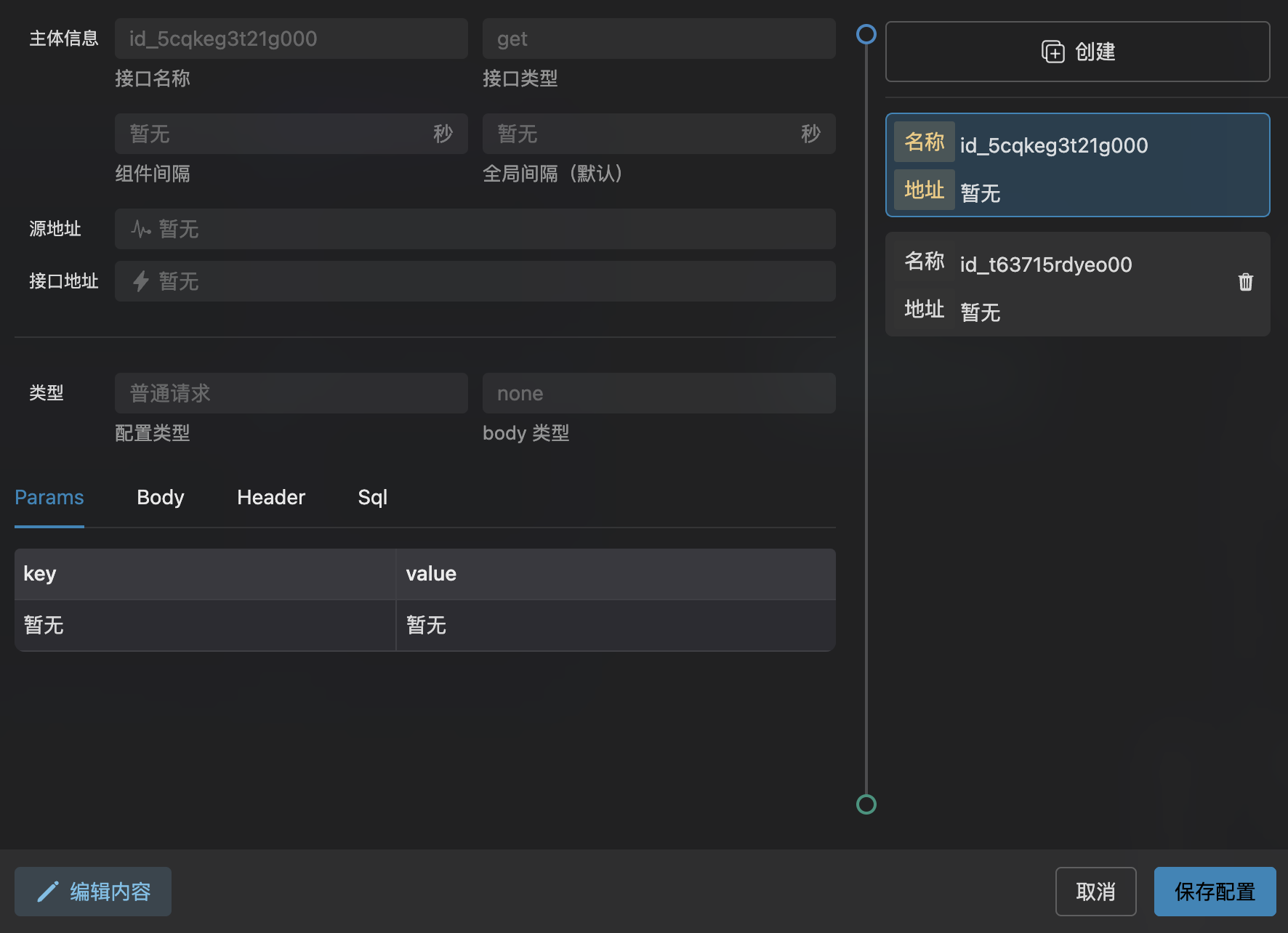The image size is (1288, 933).
Task: Switch to the Body tab
Action: tap(160, 498)
